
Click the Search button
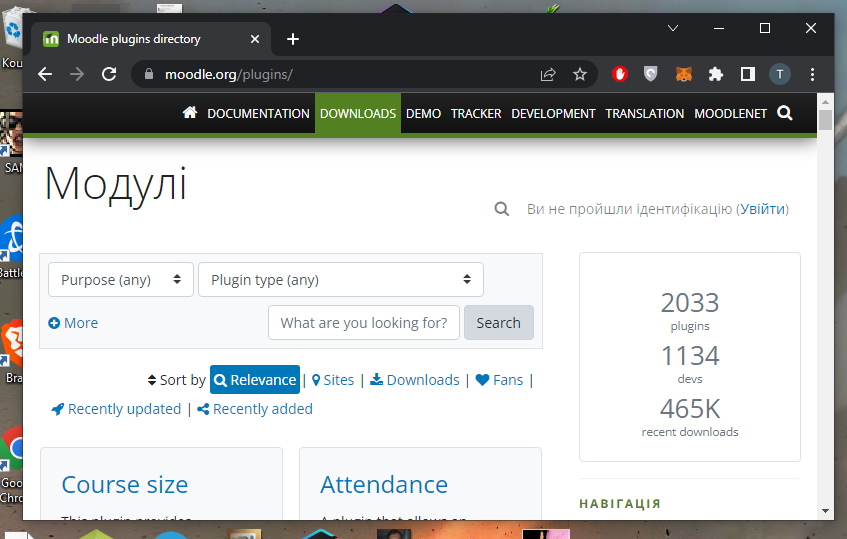pyautogui.click(x=499, y=322)
